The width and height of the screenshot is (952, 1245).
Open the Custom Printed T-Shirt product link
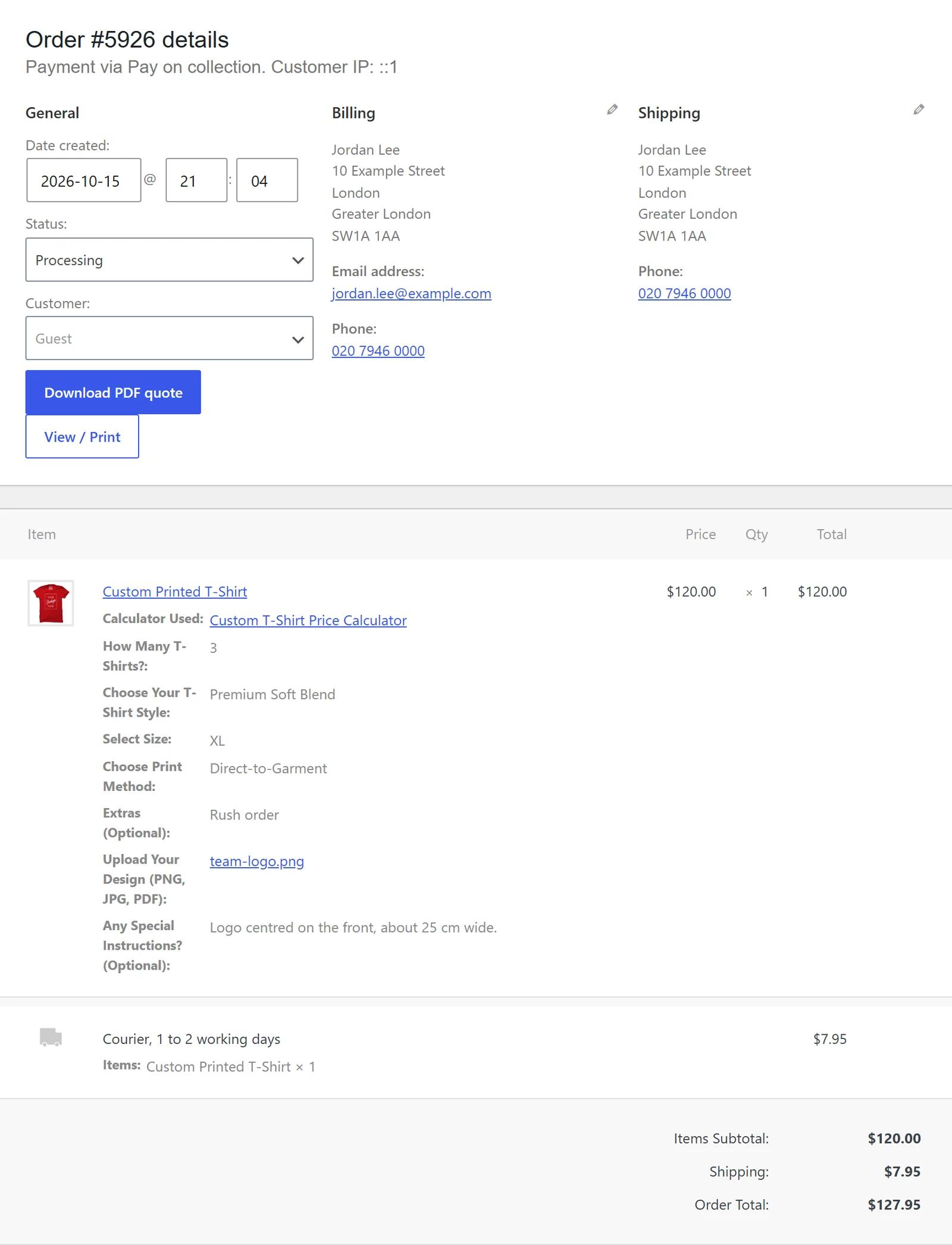(175, 592)
